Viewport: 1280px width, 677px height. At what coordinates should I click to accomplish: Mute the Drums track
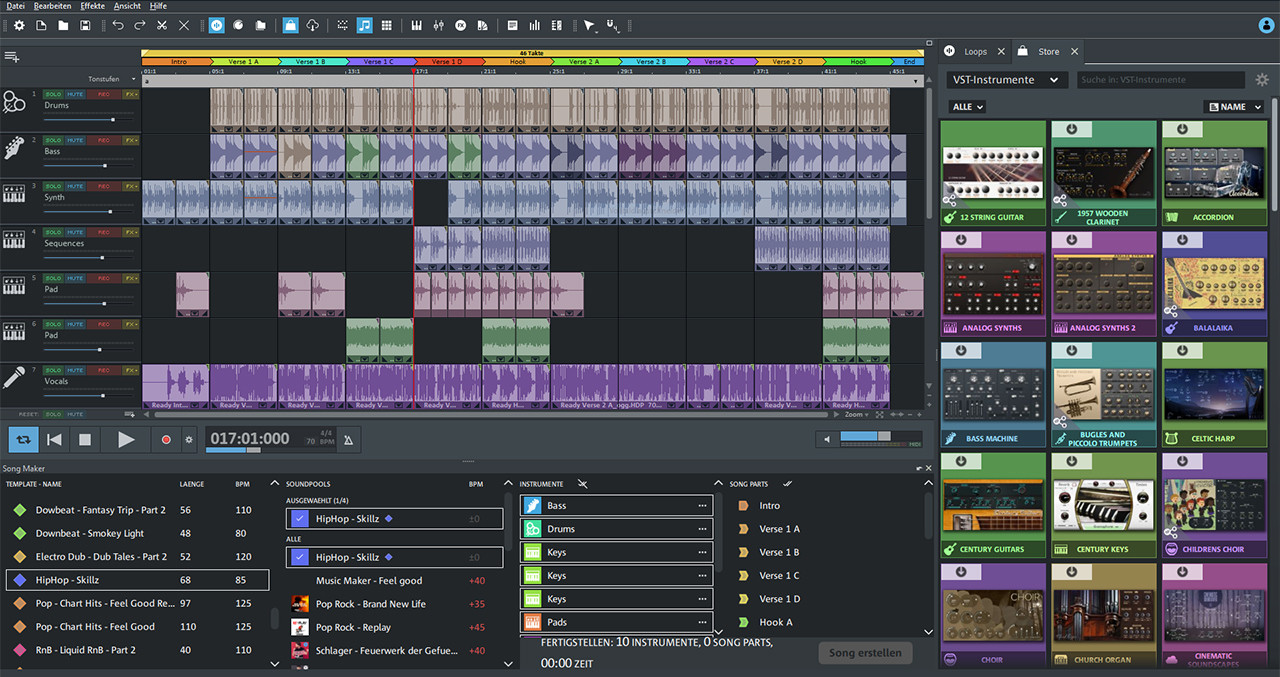tap(75, 94)
